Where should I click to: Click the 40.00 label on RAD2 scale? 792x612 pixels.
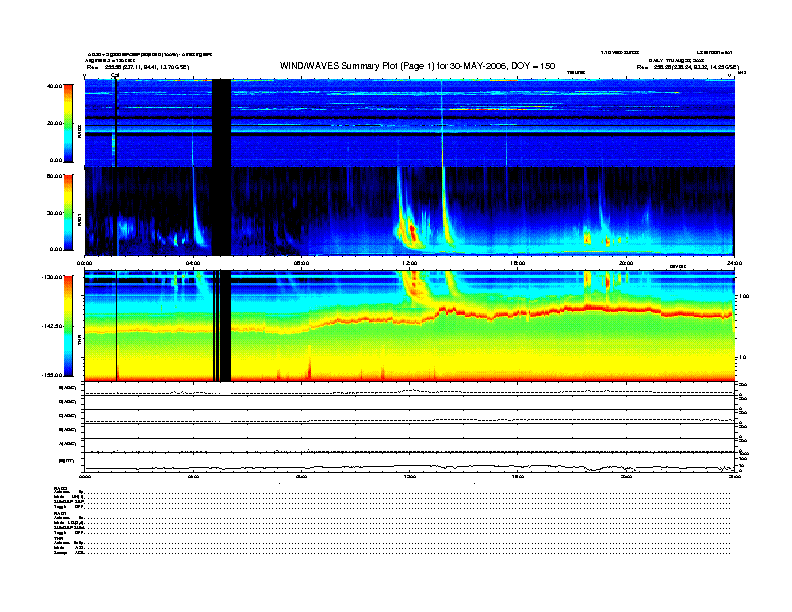click(54, 86)
